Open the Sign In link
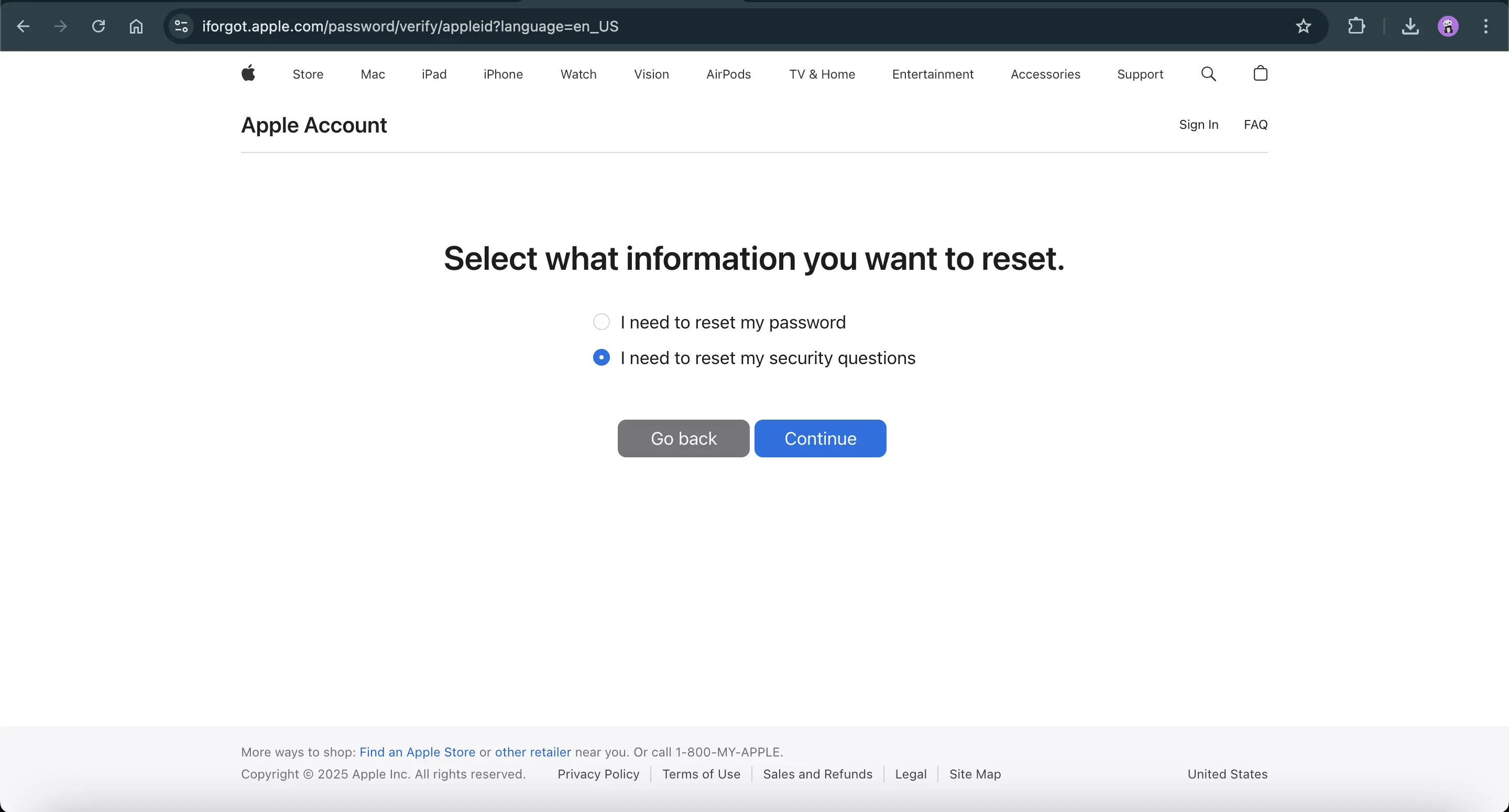The image size is (1509, 812). click(1198, 125)
